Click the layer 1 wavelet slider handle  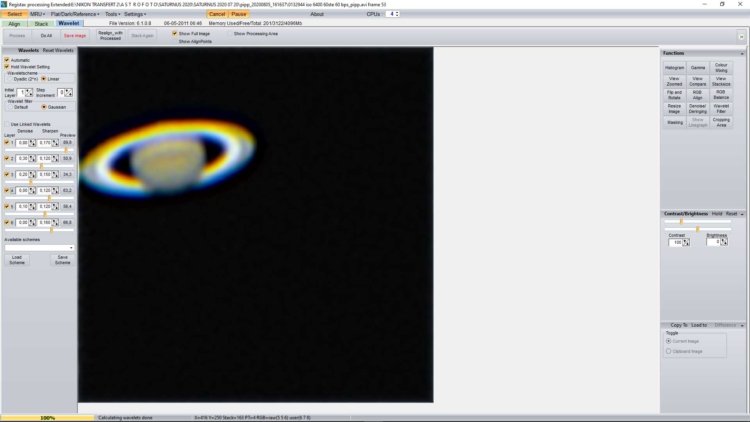tap(66, 150)
